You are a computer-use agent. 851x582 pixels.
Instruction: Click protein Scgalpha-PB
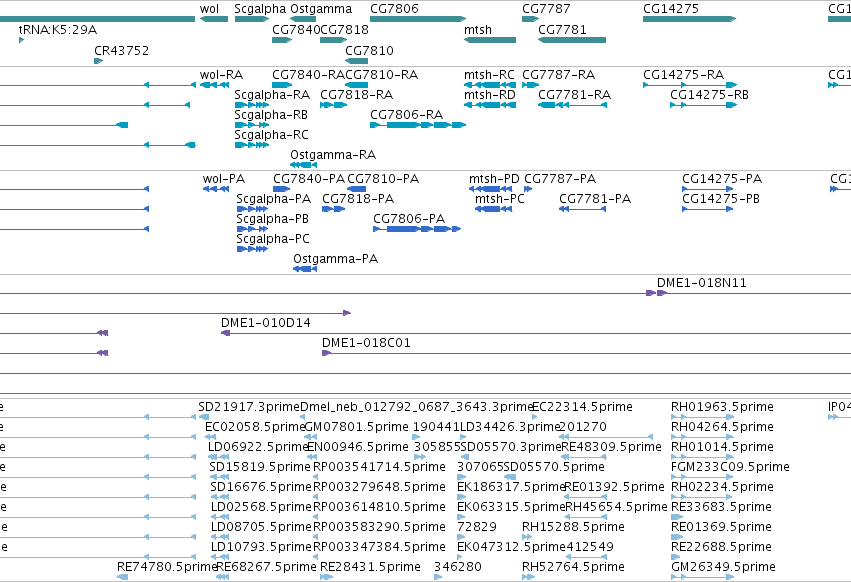click(x=252, y=229)
